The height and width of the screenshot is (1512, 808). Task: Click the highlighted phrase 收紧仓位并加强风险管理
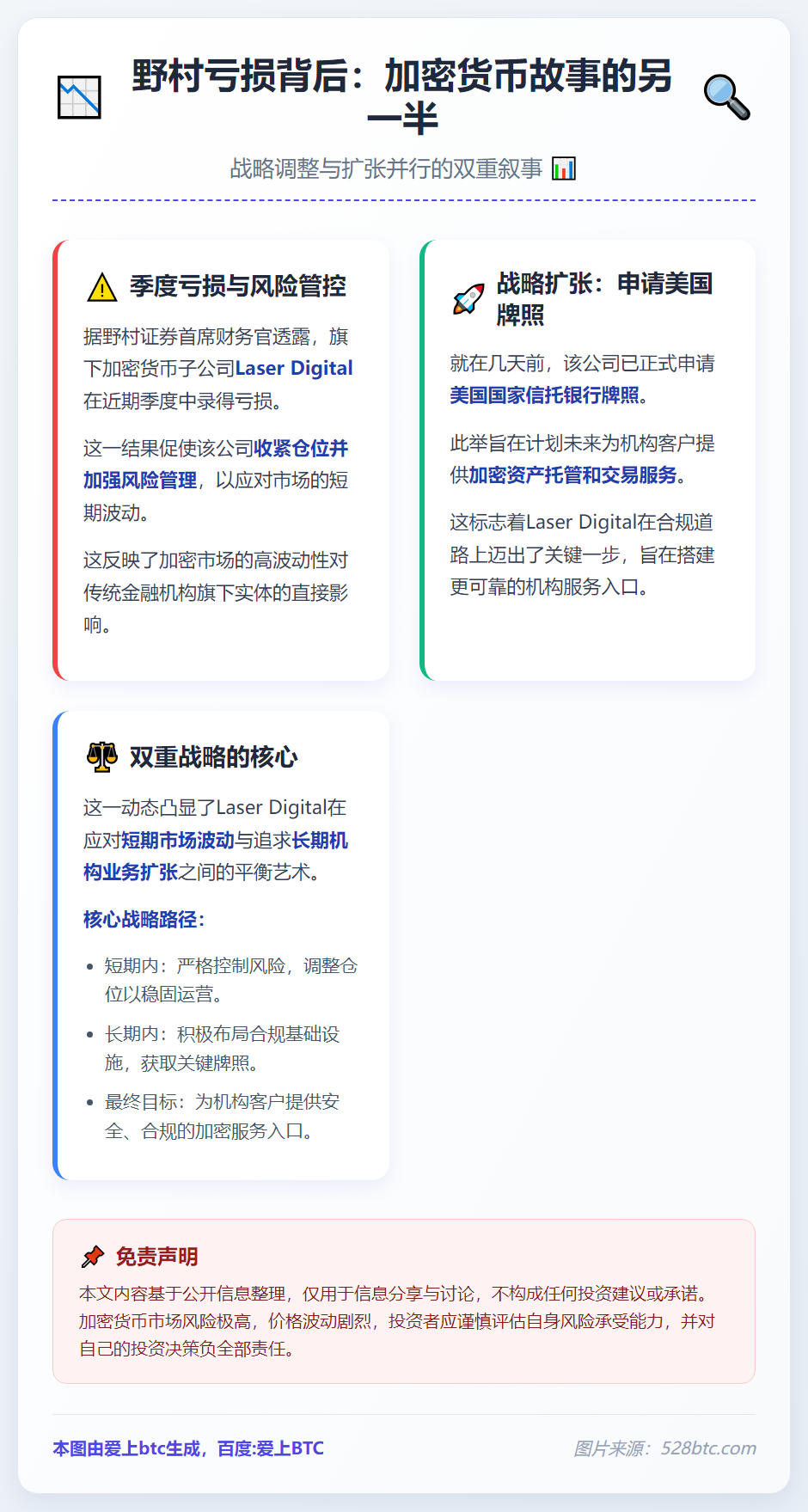tap(216, 464)
